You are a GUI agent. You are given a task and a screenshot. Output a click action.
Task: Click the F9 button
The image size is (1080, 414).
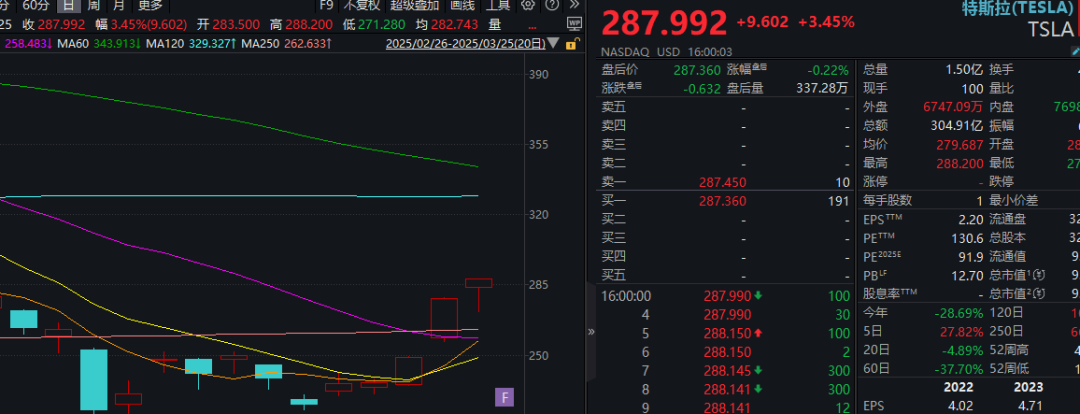pyautogui.click(x=326, y=6)
